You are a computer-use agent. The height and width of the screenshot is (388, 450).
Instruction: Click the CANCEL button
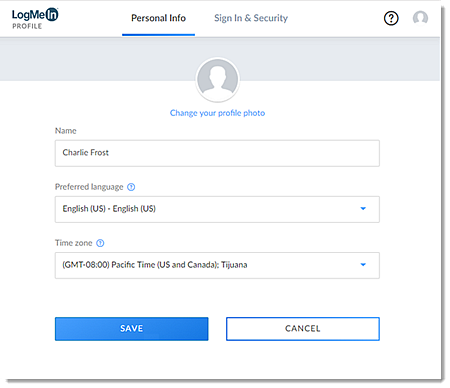click(303, 329)
